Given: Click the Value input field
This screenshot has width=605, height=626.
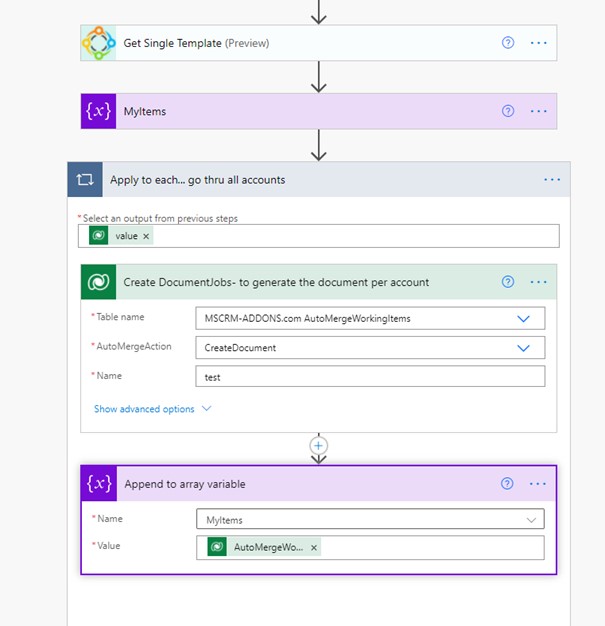Looking at the screenshot, I should 370,547.
